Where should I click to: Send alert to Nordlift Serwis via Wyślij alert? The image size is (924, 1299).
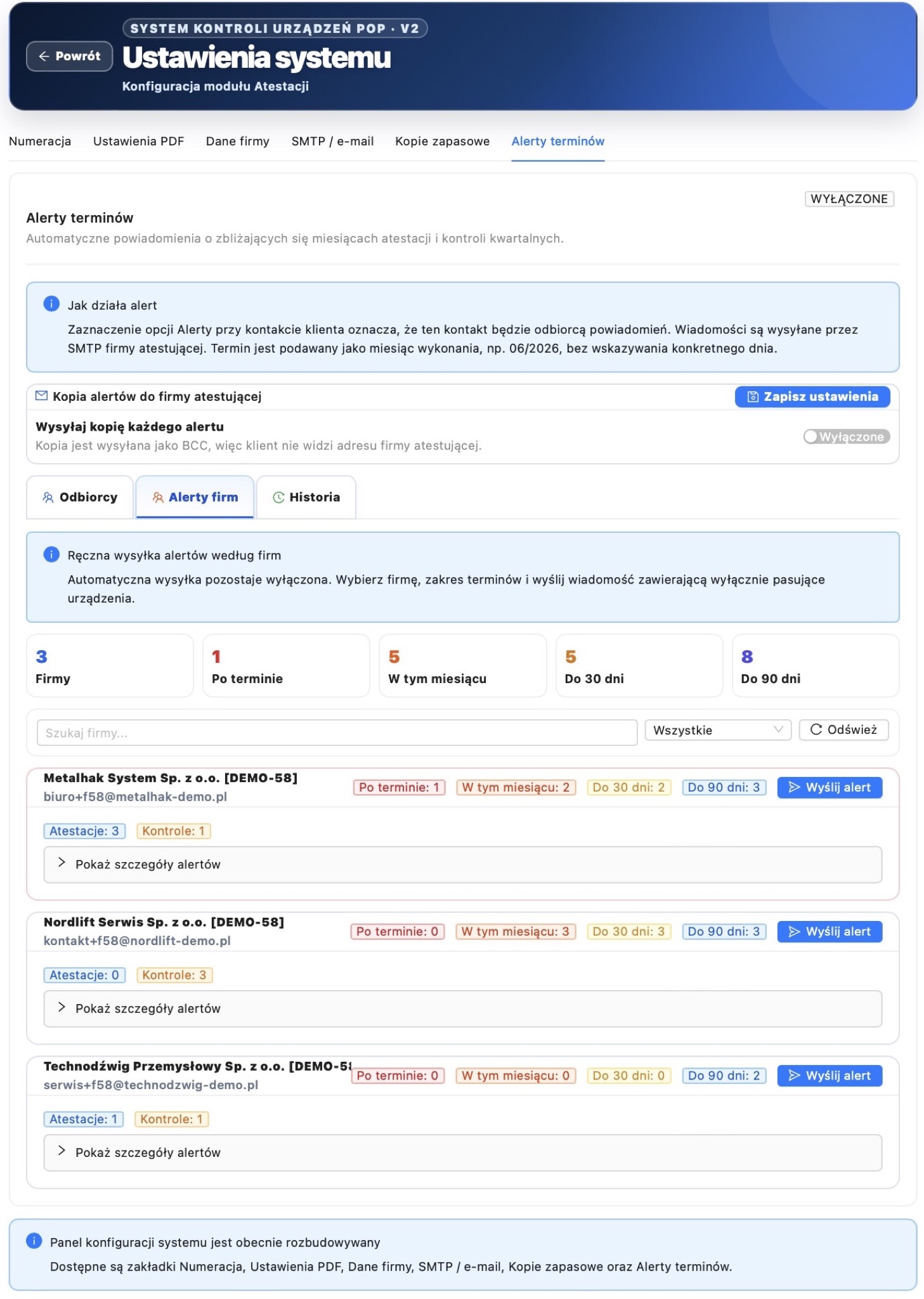click(x=830, y=932)
